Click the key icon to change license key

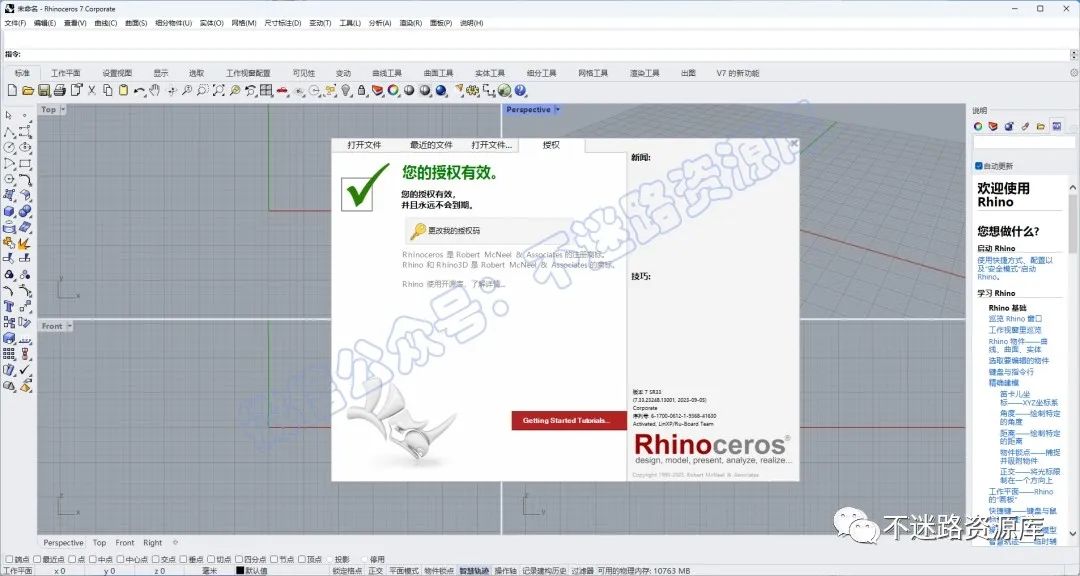[x=417, y=231]
